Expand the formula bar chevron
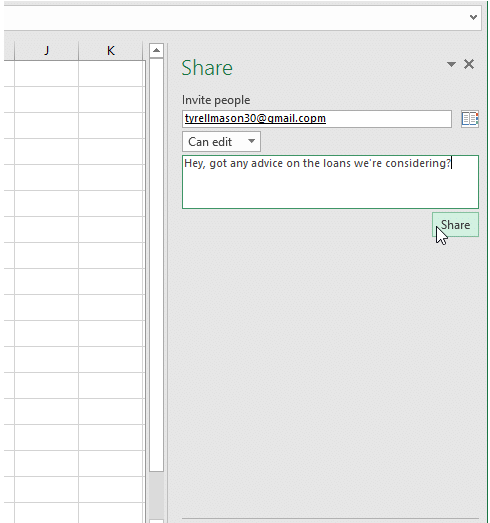The width and height of the screenshot is (490, 523). [x=473, y=17]
